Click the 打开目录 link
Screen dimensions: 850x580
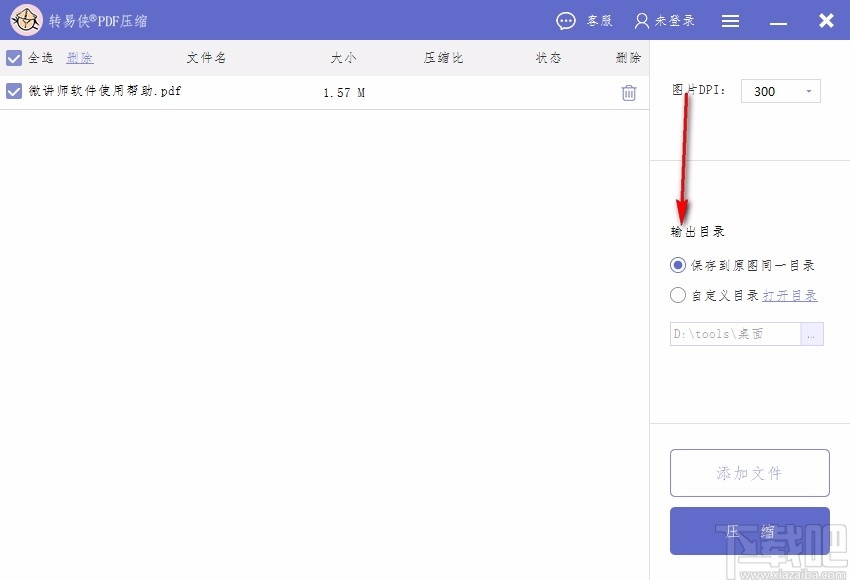(789, 294)
